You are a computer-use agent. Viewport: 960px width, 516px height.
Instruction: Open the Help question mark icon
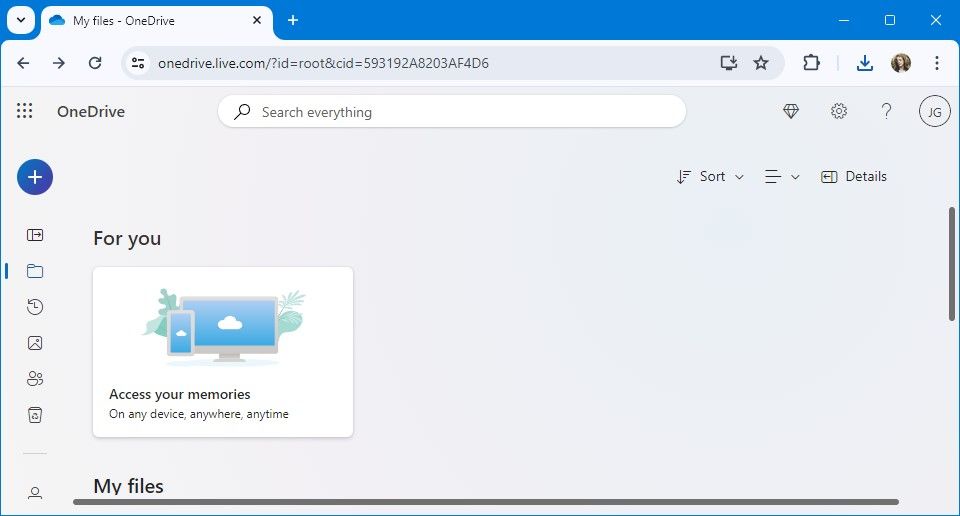point(886,111)
